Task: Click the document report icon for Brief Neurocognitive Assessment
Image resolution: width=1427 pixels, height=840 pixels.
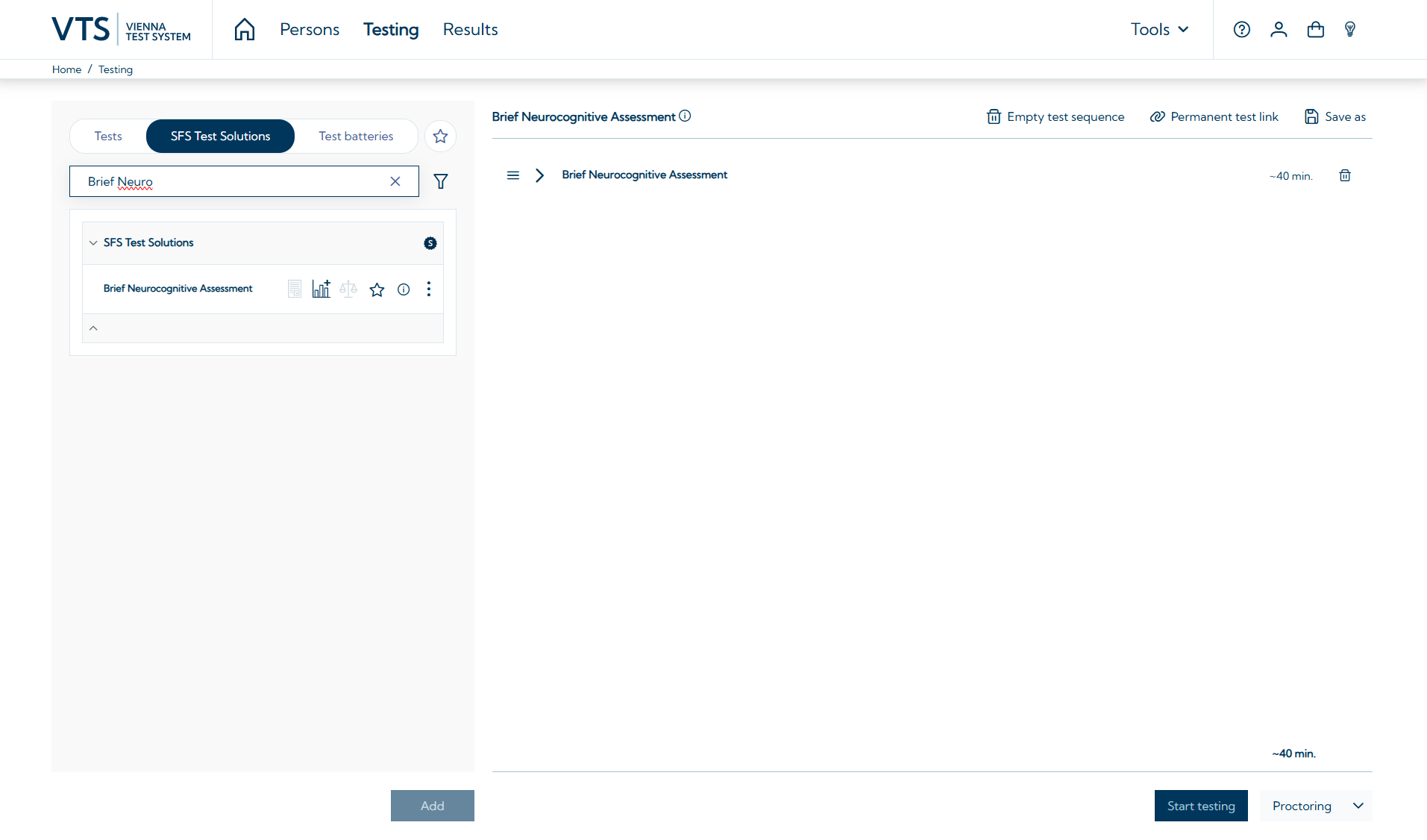Action: point(295,289)
